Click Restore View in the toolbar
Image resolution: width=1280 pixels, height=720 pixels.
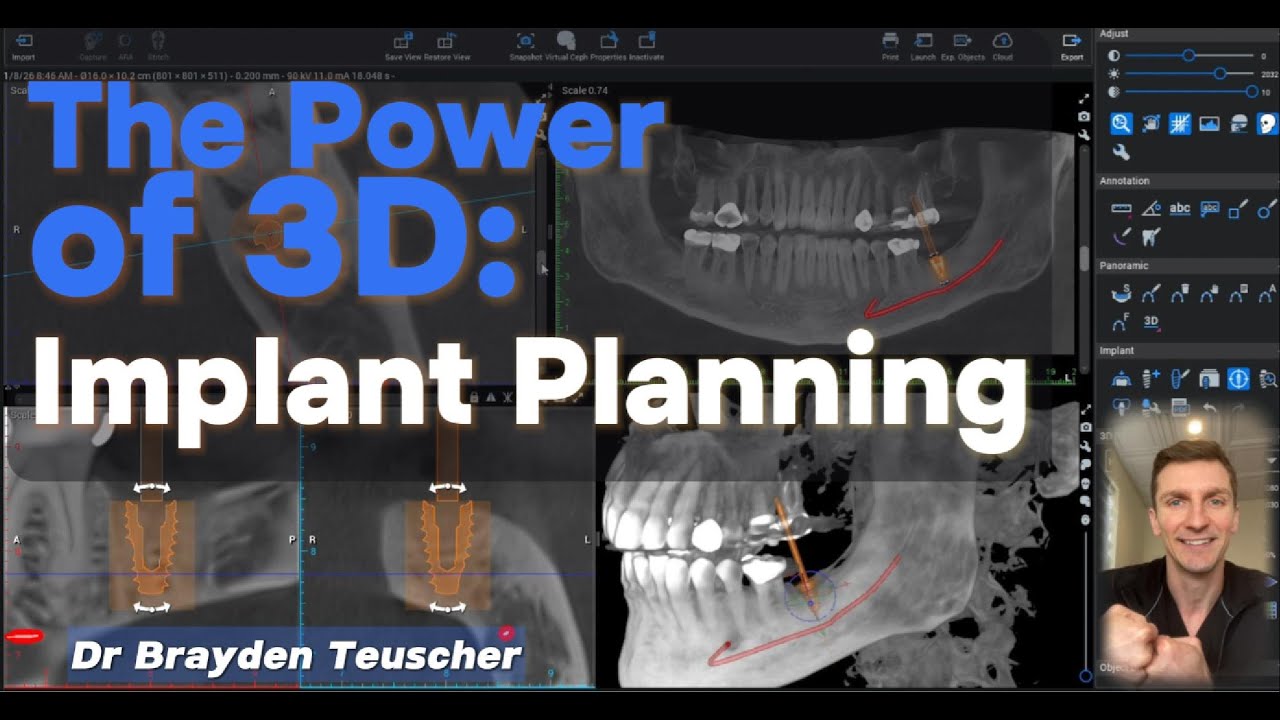click(447, 46)
